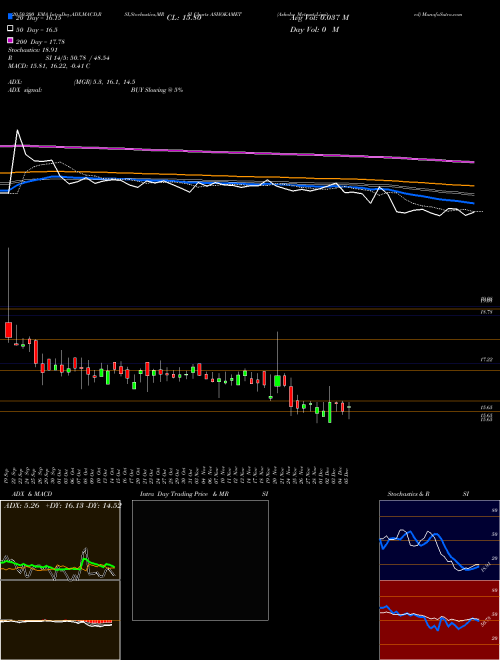Click the 'Stochastics: 18.91' reading
Viewport: 500px width, 660px height.
(33, 50)
